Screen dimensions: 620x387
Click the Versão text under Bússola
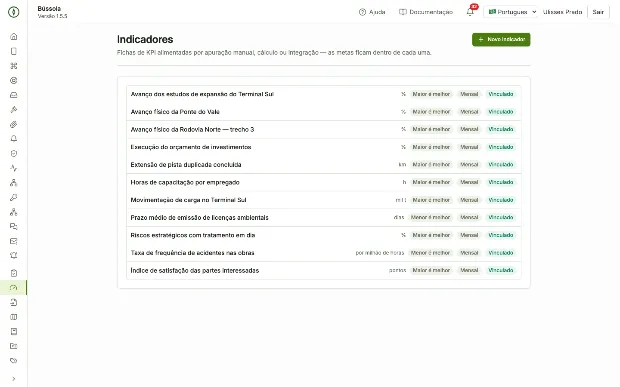(x=52, y=16)
